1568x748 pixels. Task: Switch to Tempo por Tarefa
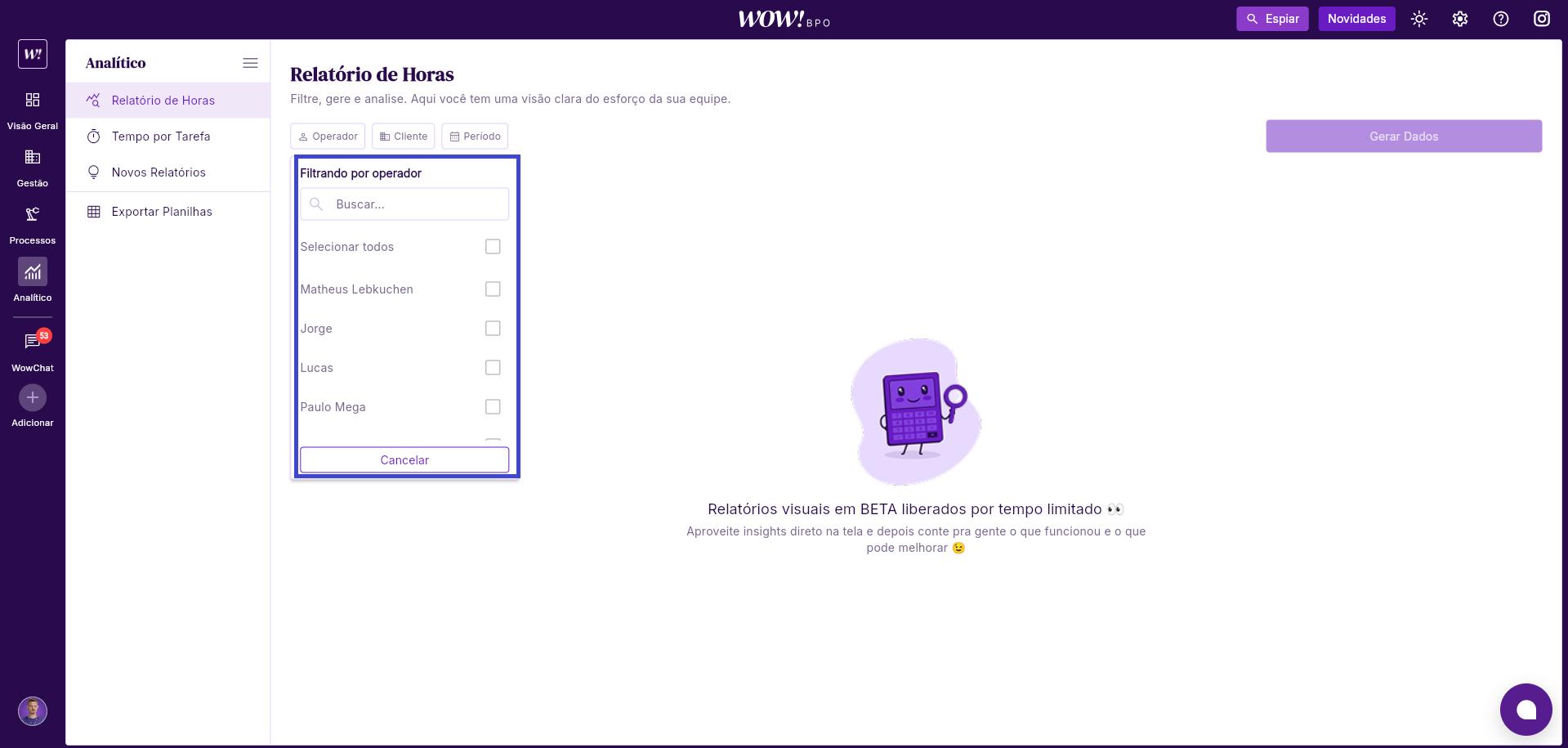(161, 137)
